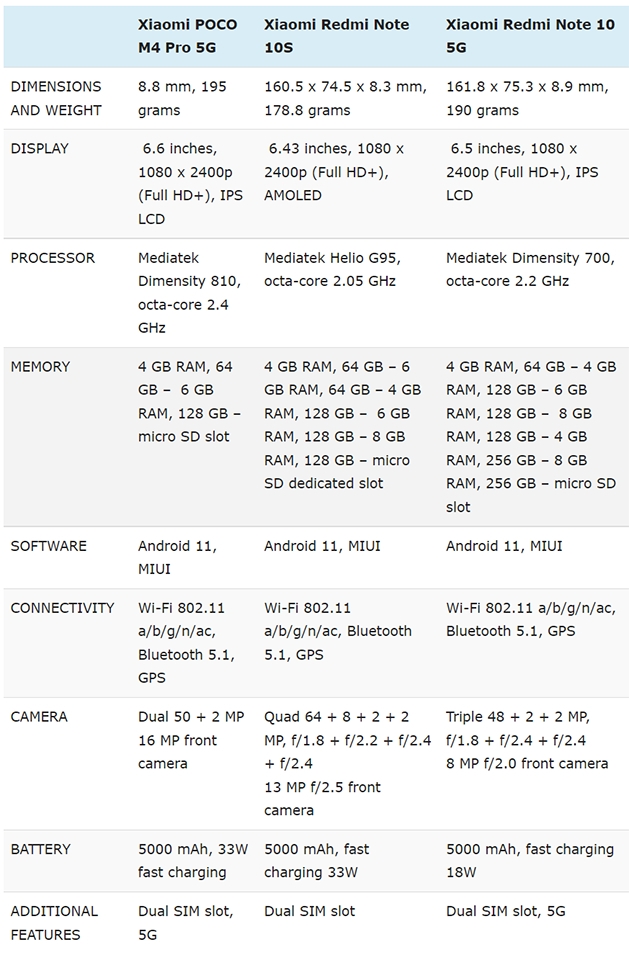Select the CONNECTIVITY row label
Viewport: 629px width, 960px height.
(62, 608)
